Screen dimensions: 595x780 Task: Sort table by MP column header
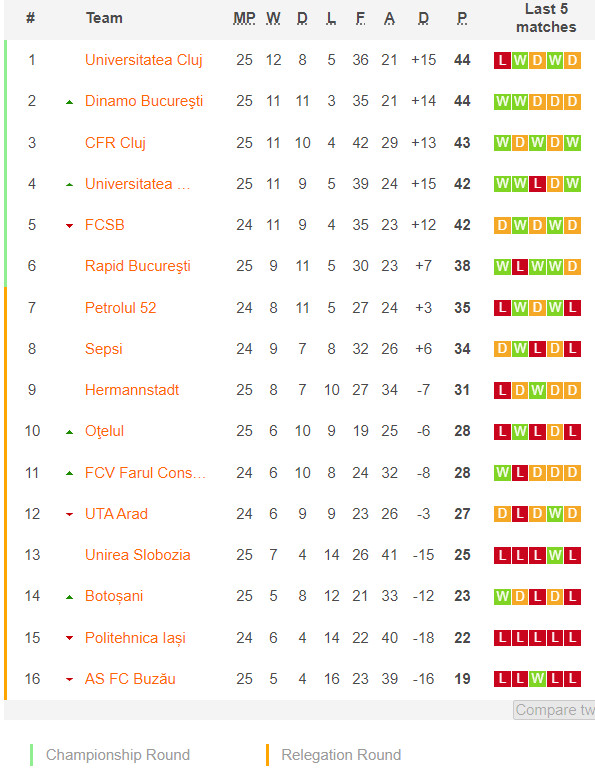point(244,18)
